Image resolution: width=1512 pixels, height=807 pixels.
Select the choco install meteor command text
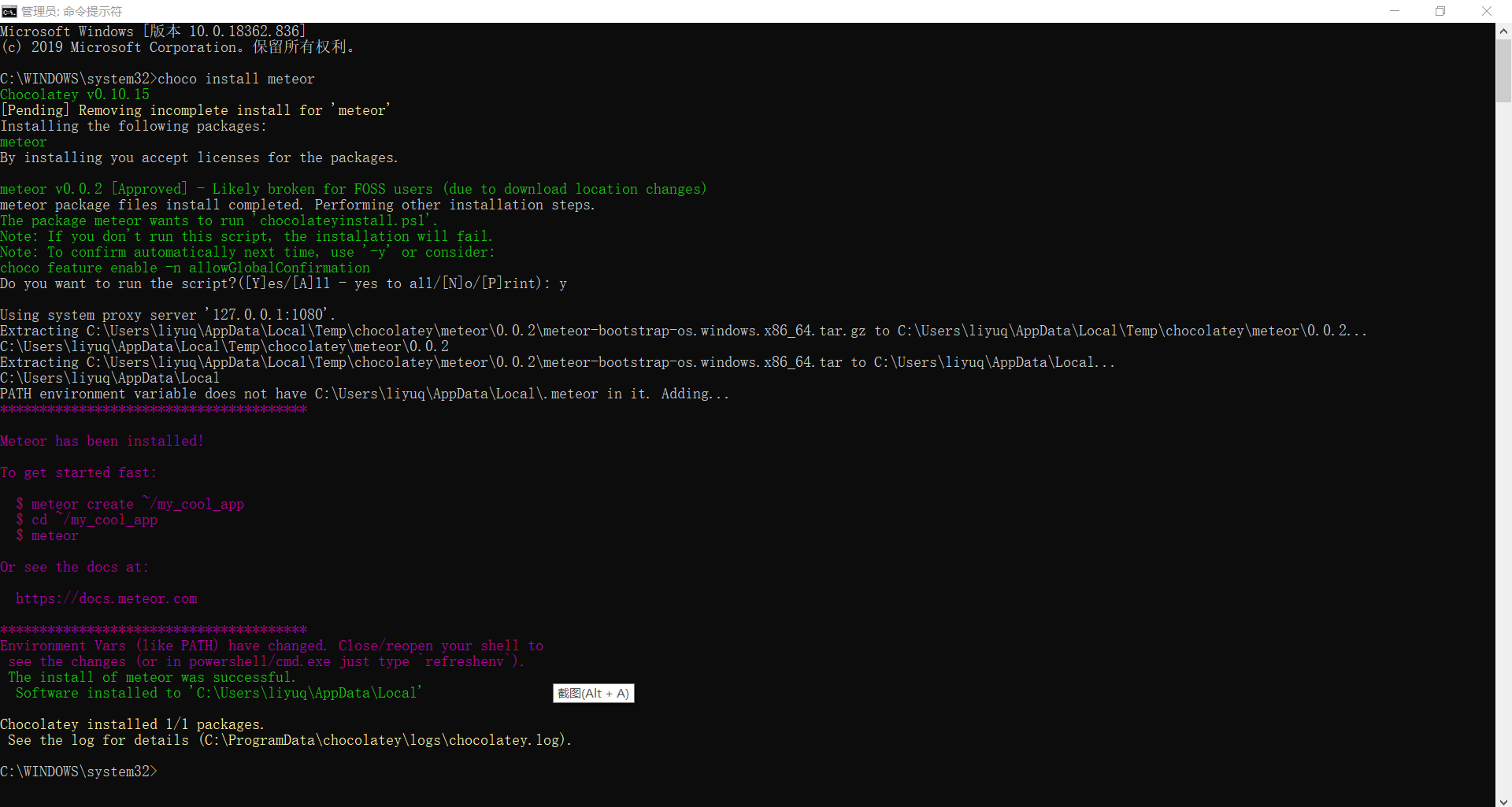point(236,78)
